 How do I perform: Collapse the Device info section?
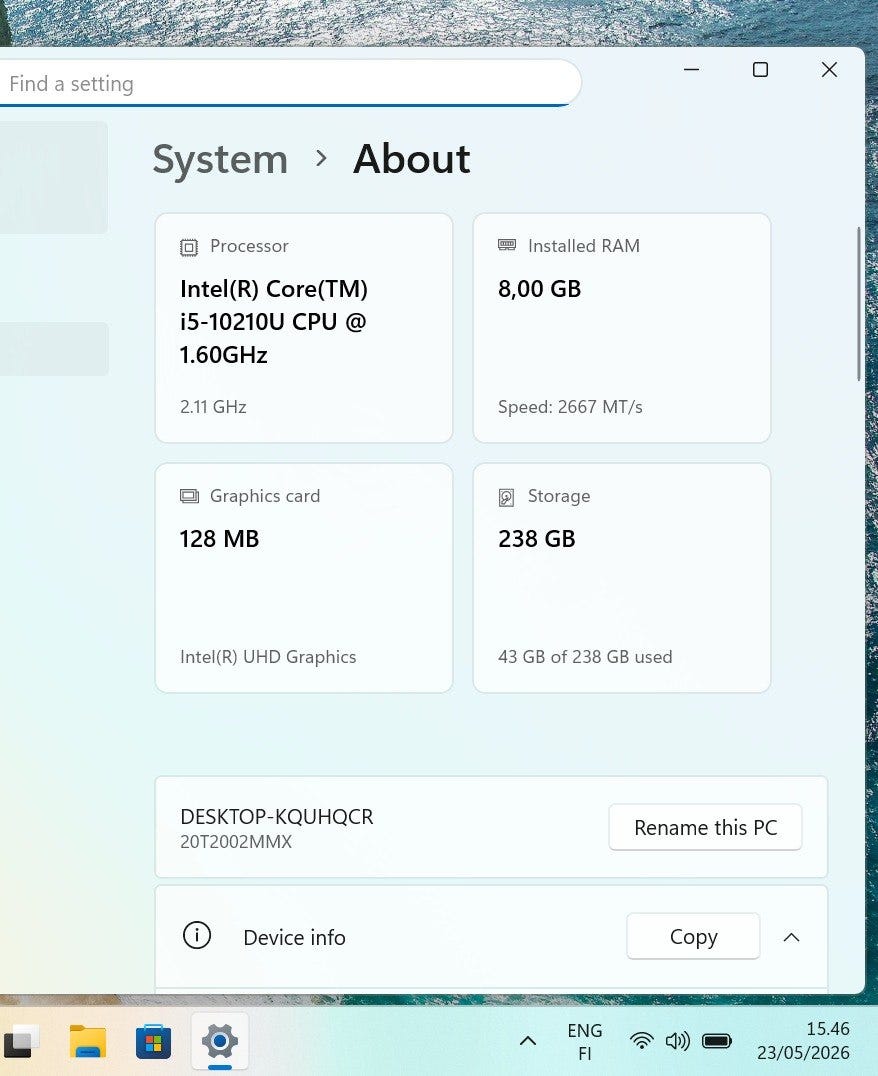click(792, 937)
